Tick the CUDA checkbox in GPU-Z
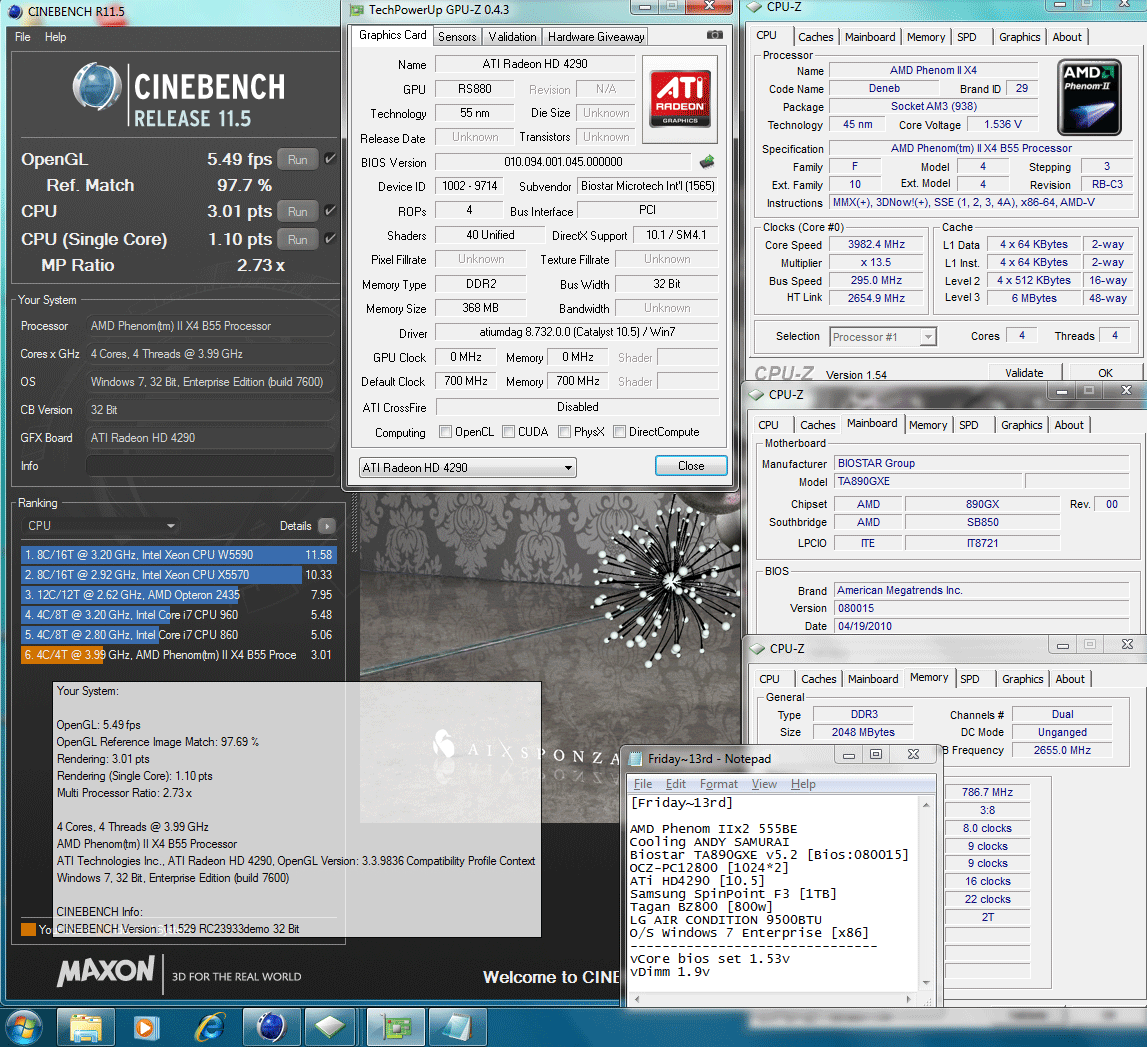 click(x=508, y=432)
